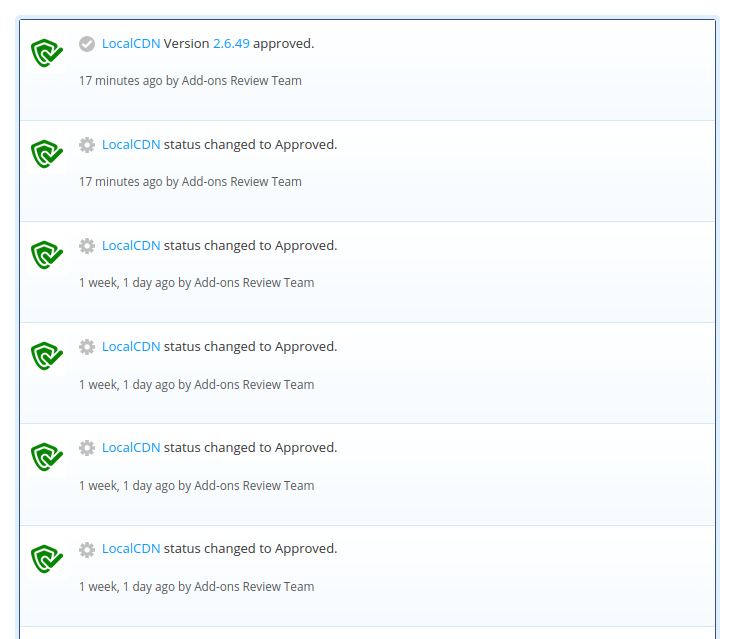Click the gray checkmark icon beside Version 2.6.49
The height and width of the screenshot is (639, 735).
point(87,44)
